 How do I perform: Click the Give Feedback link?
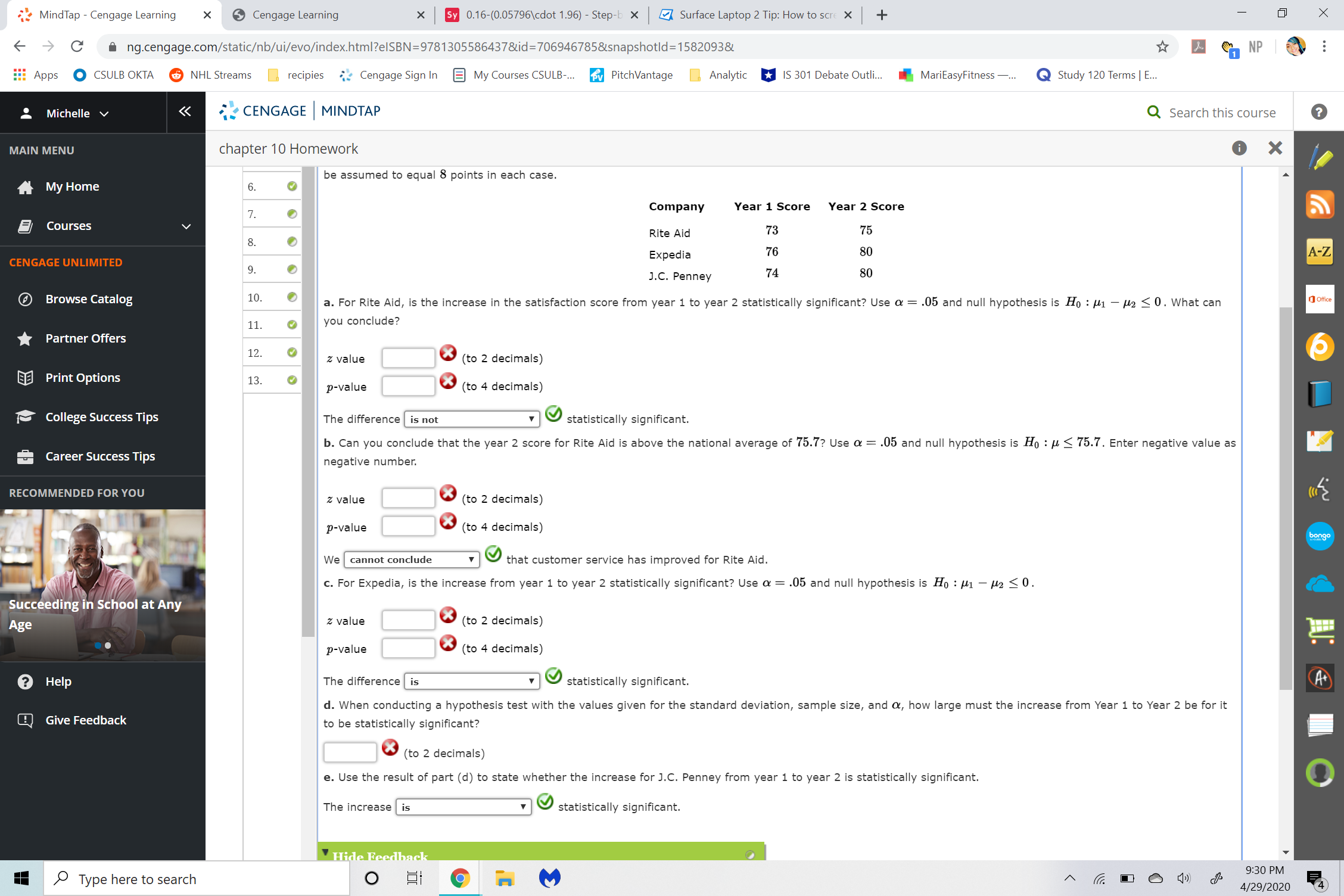click(x=86, y=720)
